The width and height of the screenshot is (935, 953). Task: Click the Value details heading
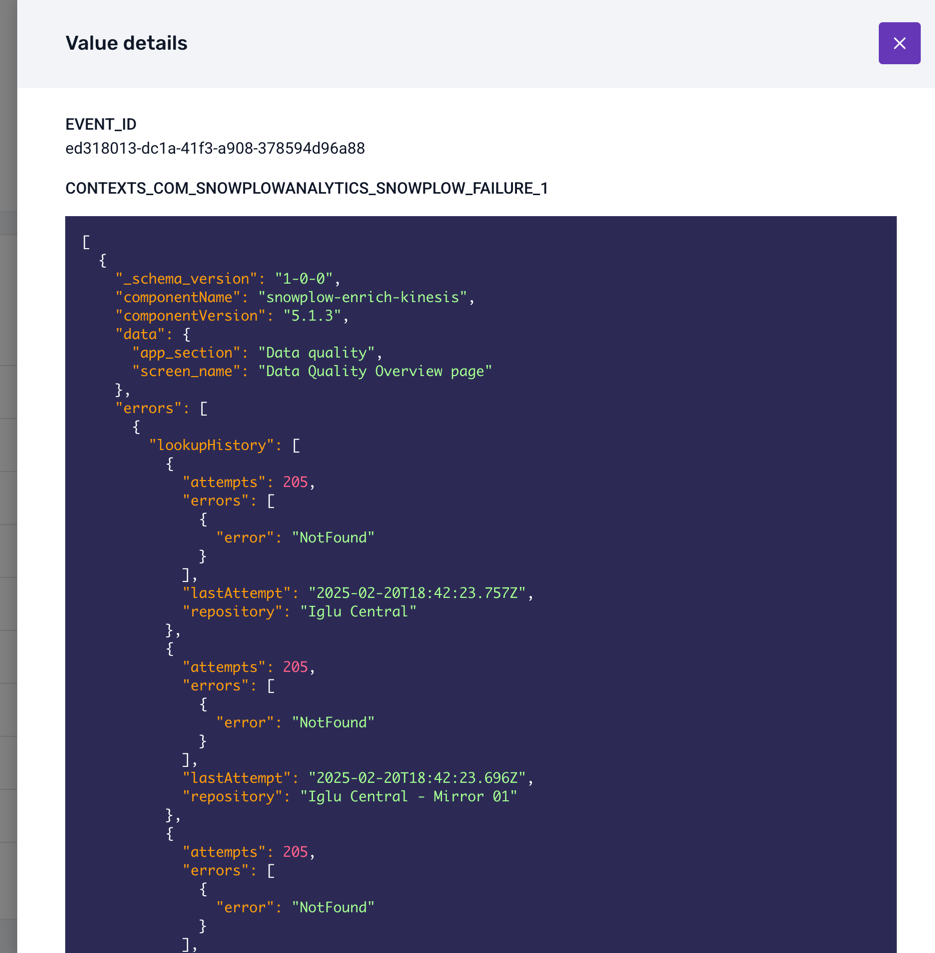[x=126, y=43]
